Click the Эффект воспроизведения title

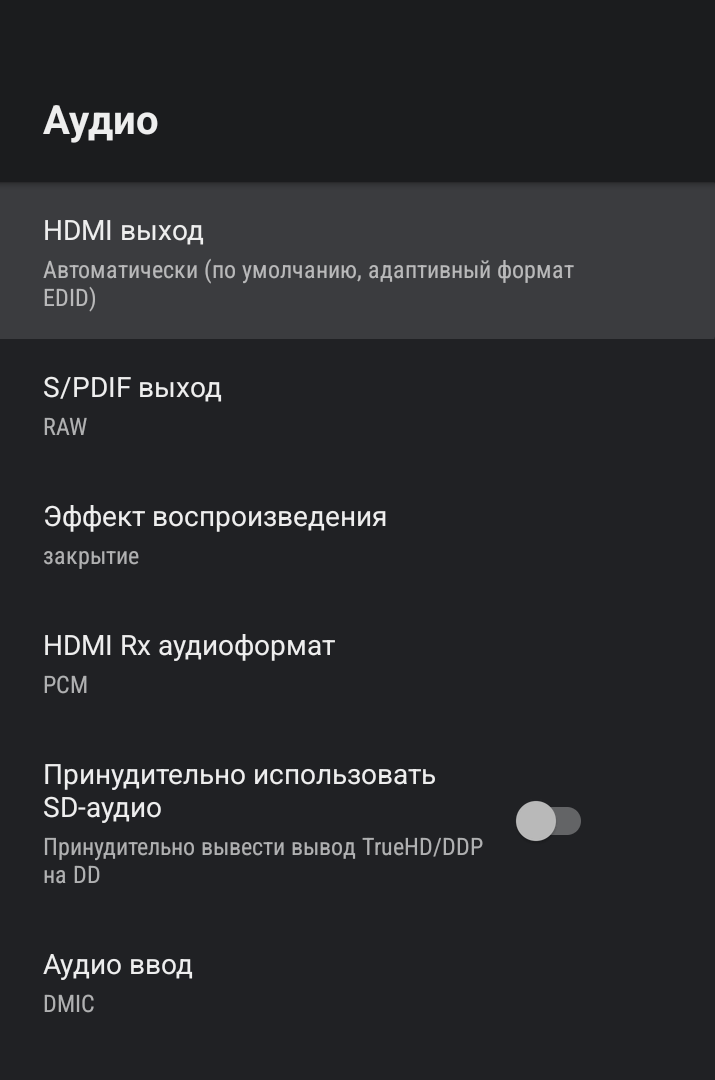214,517
